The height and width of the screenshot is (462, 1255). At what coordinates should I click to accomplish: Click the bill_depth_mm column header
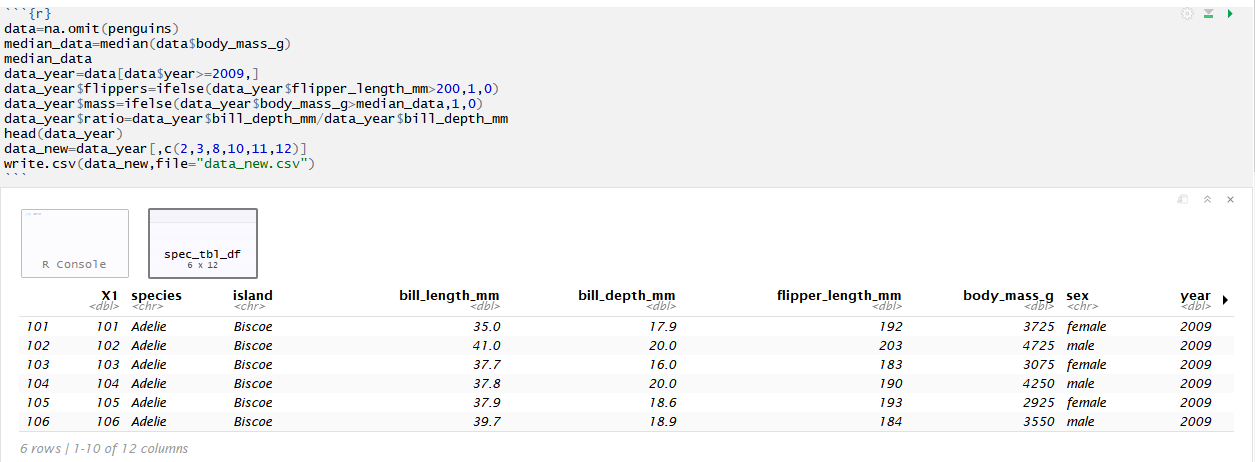(x=627, y=296)
